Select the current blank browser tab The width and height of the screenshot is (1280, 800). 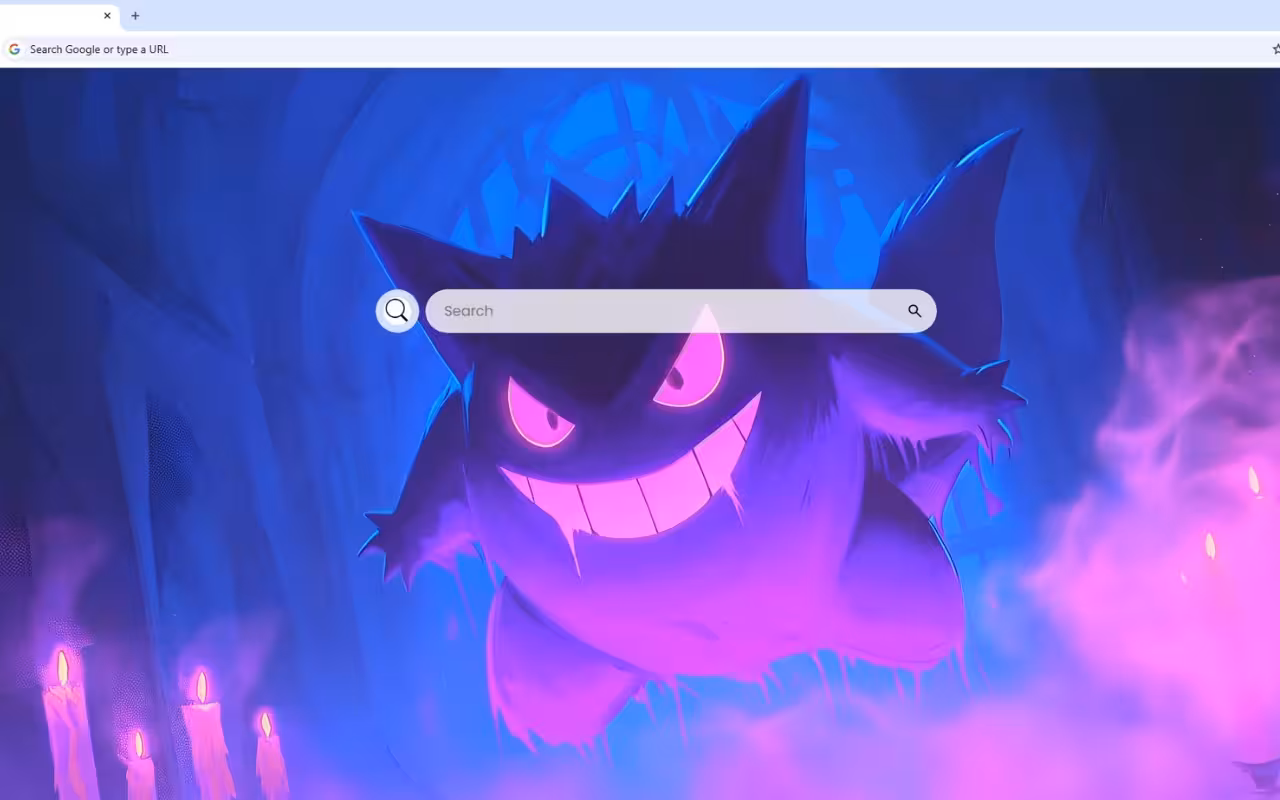point(60,16)
